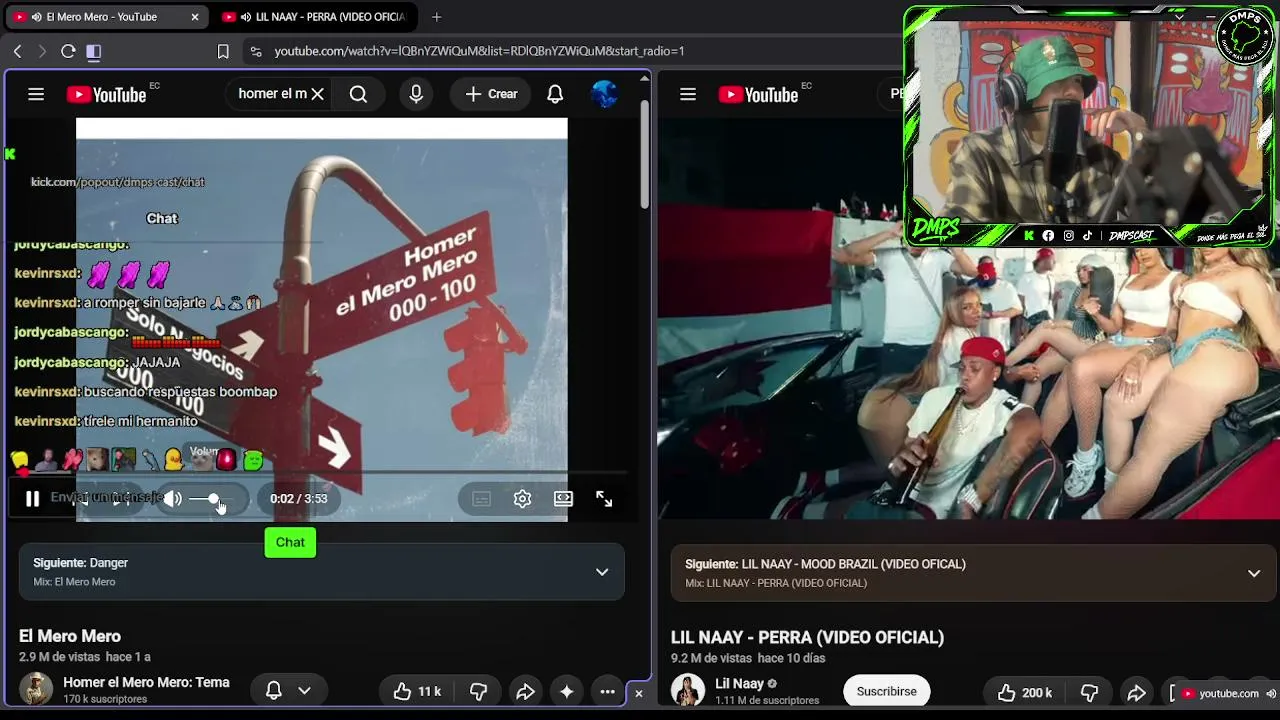1280x720 pixels.
Task: Open notification preferences dropdown for Homer channel
Action: [288, 690]
